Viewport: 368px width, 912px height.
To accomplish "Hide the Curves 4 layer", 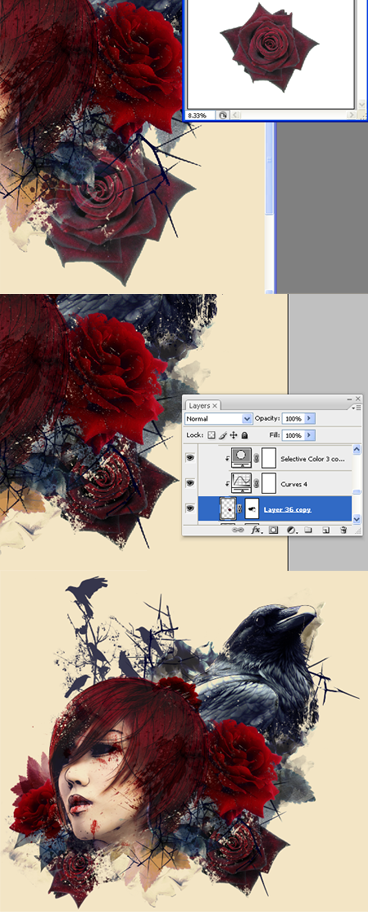I will tap(190, 482).
